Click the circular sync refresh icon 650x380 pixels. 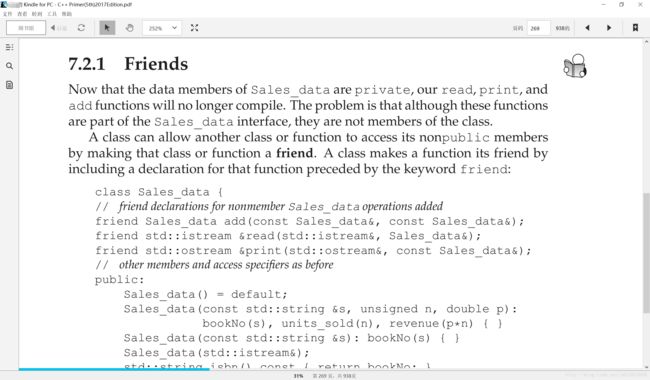tap(81, 28)
